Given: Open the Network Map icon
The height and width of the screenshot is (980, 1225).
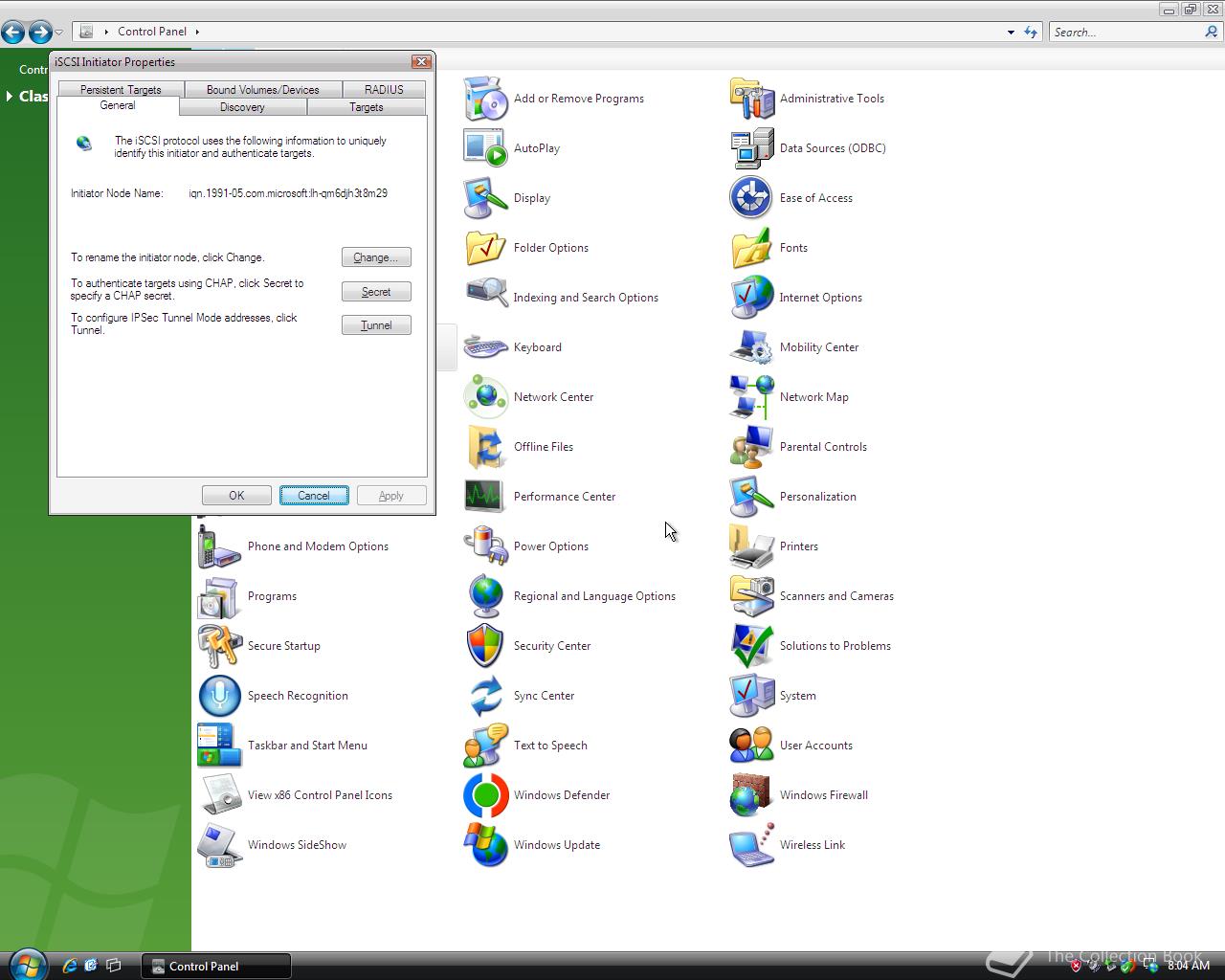Looking at the screenshot, I should (751, 397).
